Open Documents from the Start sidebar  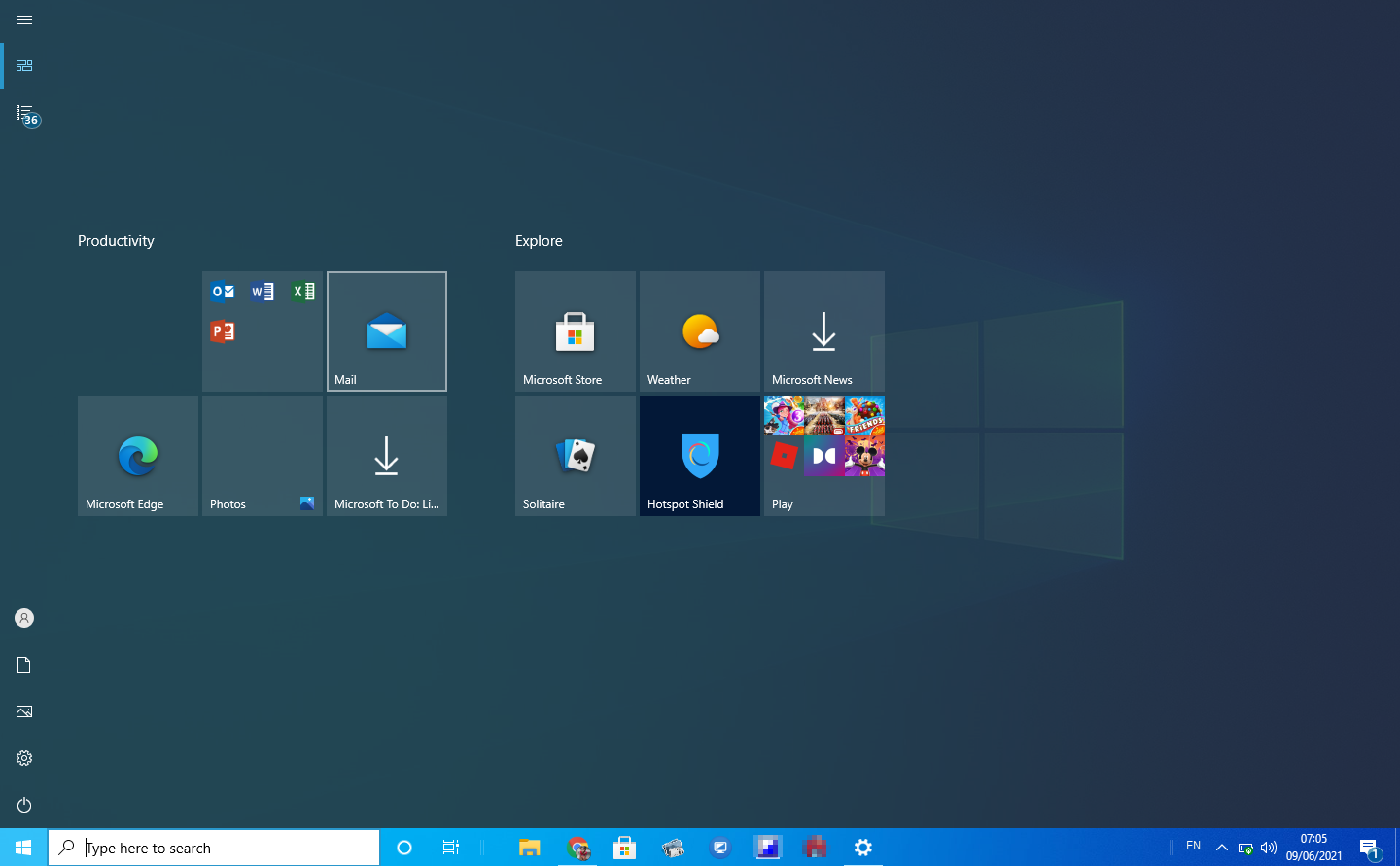[24, 665]
